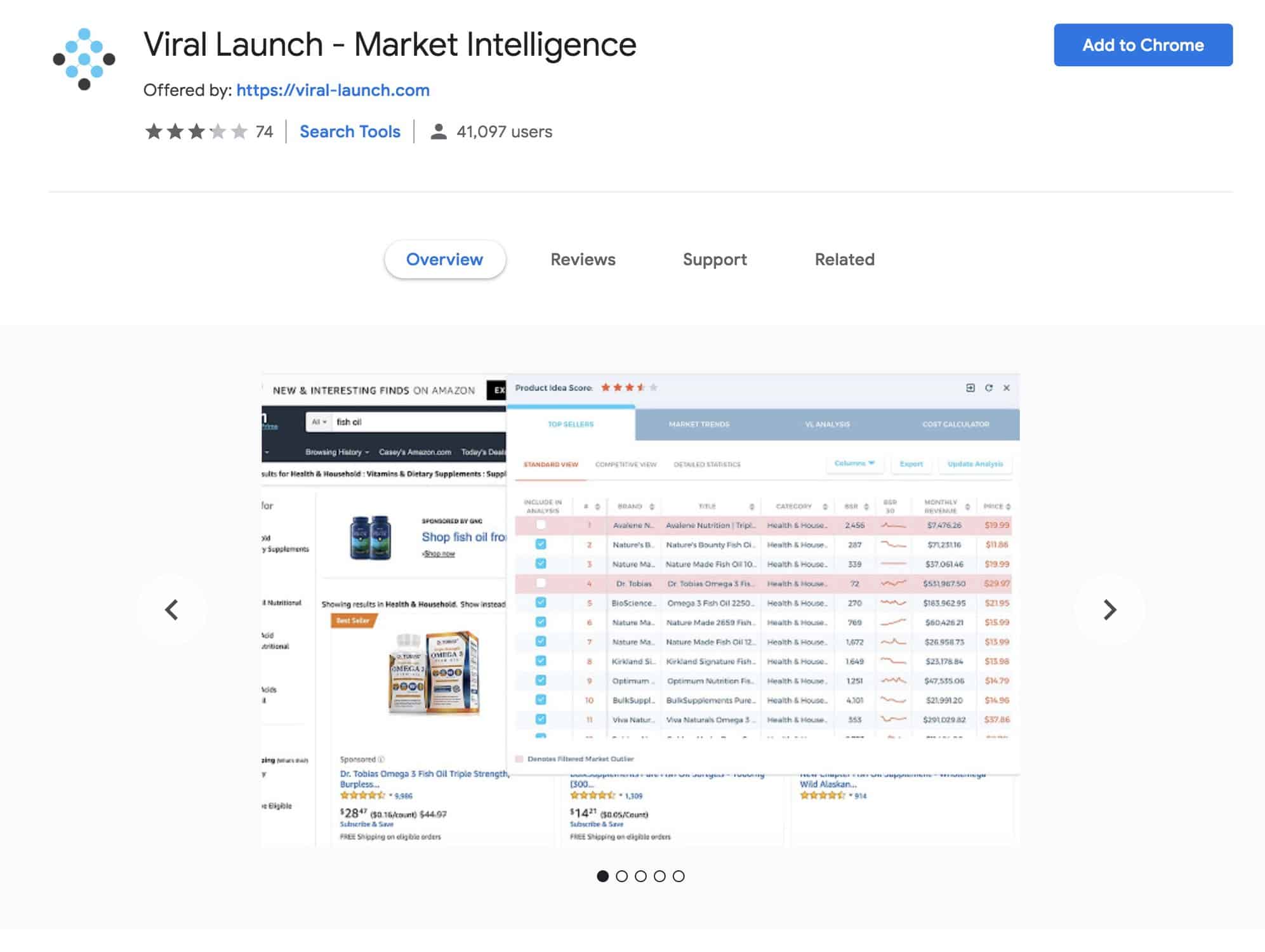Screen dimensions: 1265x952
Task: Toggle the checkbox for Kirkland row
Action: (x=541, y=661)
